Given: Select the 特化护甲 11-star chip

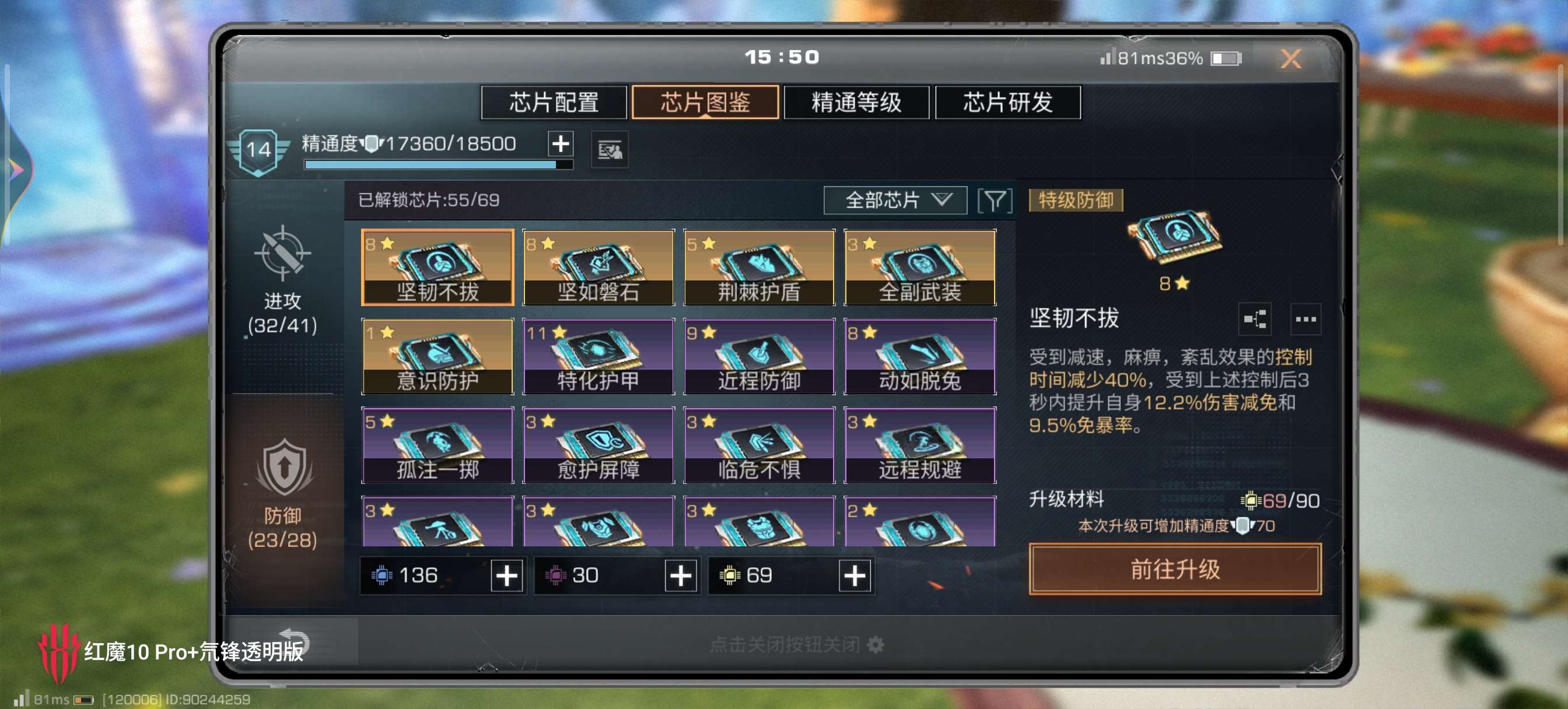Looking at the screenshot, I should point(598,357).
